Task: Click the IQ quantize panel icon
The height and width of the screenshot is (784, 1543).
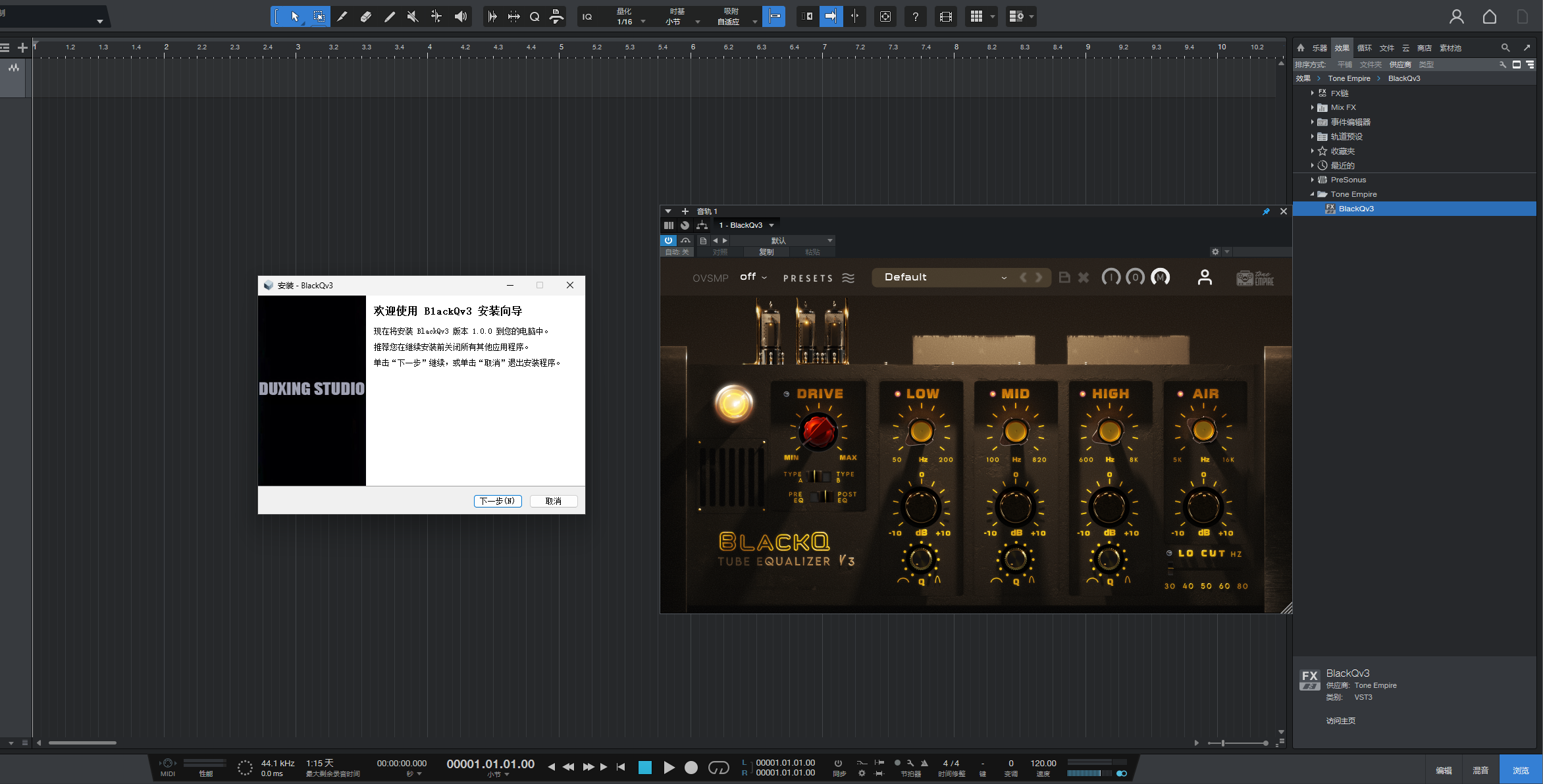Action: [x=587, y=16]
